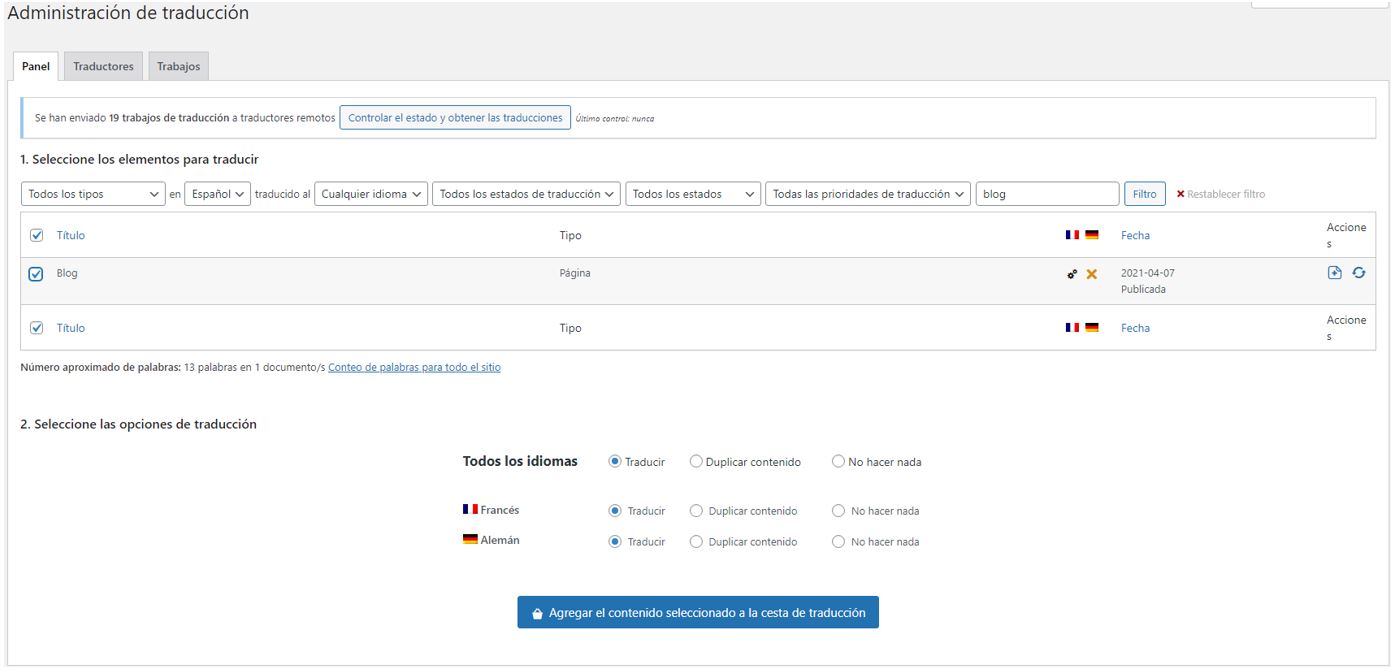
Task: Open Todas las prioridades de traducción dropdown
Action: pyautogui.click(x=867, y=194)
